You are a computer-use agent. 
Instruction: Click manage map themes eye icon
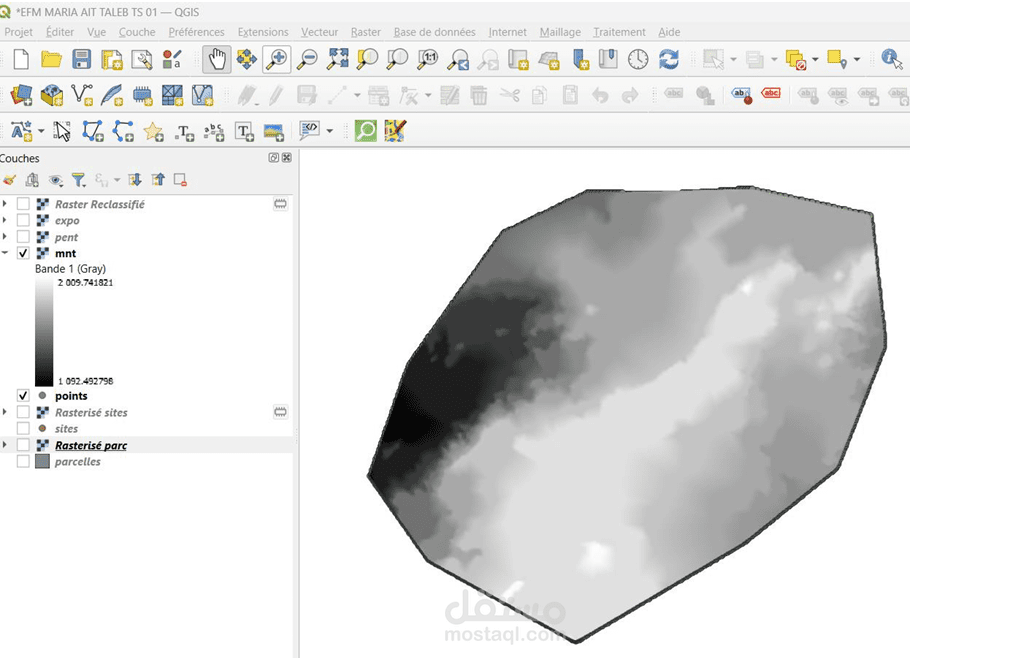56,180
